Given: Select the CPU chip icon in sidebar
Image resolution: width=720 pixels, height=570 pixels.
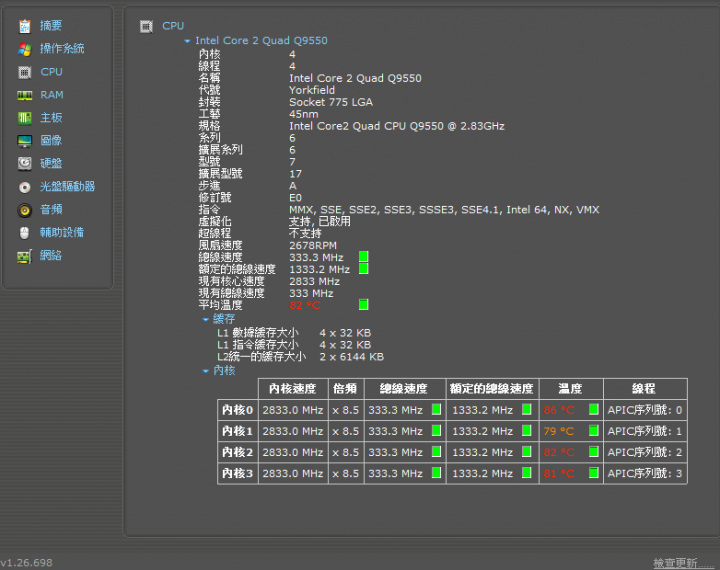Looking at the screenshot, I should tap(25, 72).
